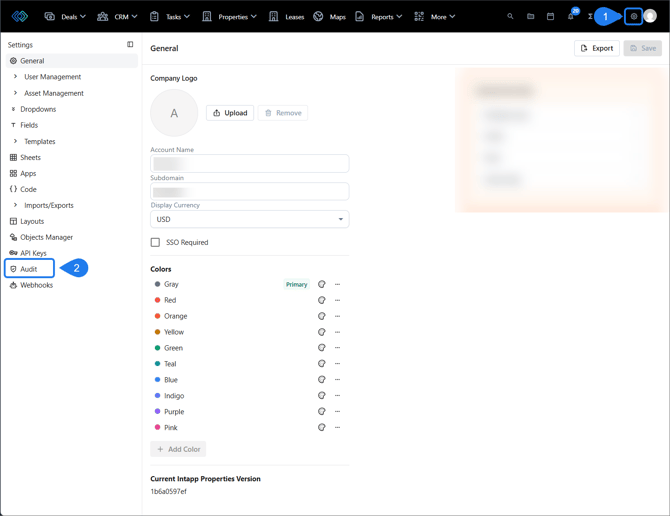The image size is (670, 516).
Task: Click the search magnifier icon in top bar
Action: coord(510,17)
